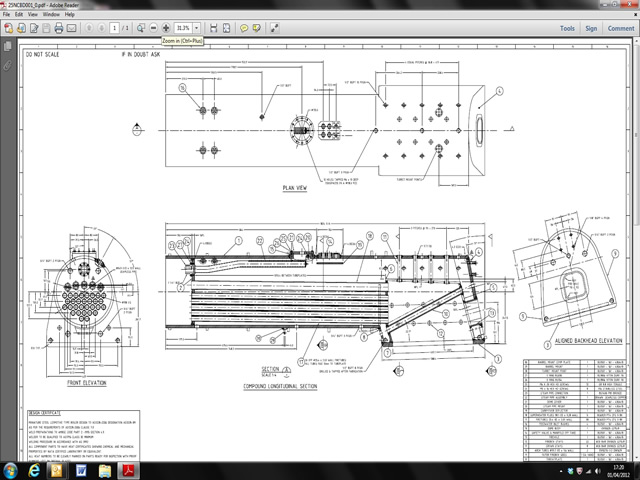Open the File menu
Screen dimensions: 640x480
(7, 16)
